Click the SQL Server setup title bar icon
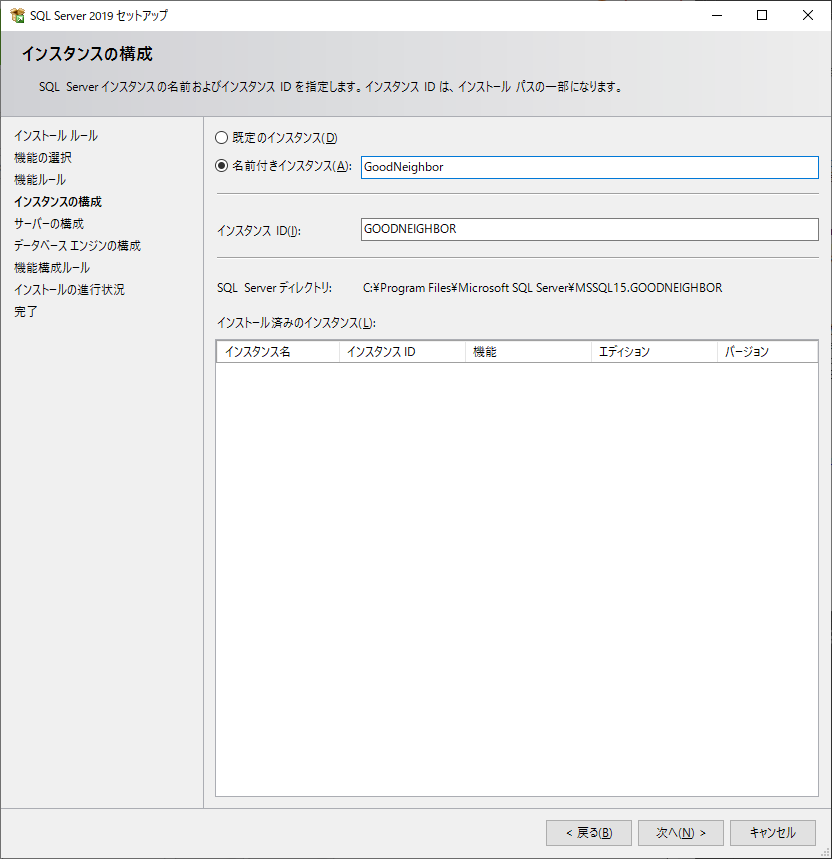Image resolution: width=832 pixels, height=859 pixels. (x=17, y=15)
